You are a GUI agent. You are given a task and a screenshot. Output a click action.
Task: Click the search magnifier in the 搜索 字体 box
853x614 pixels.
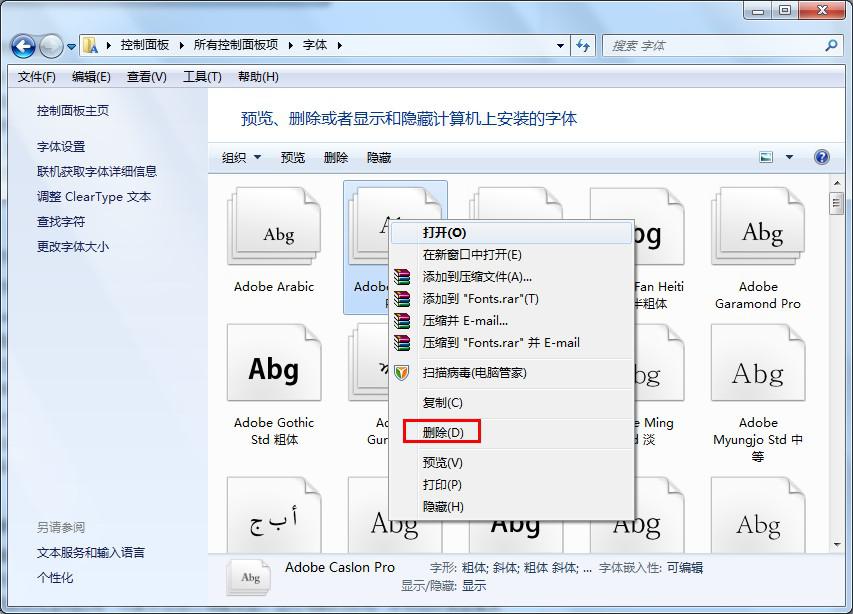[829, 45]
